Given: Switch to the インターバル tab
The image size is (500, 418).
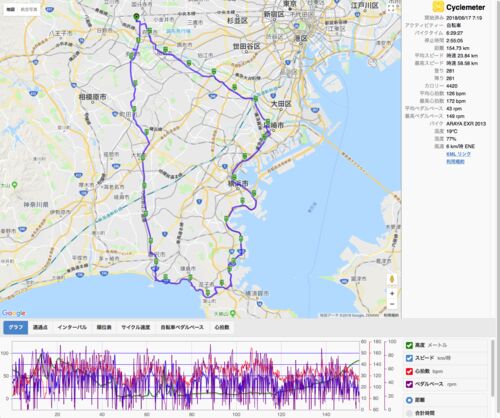Looking at the screenshot, I should (72, 328).
